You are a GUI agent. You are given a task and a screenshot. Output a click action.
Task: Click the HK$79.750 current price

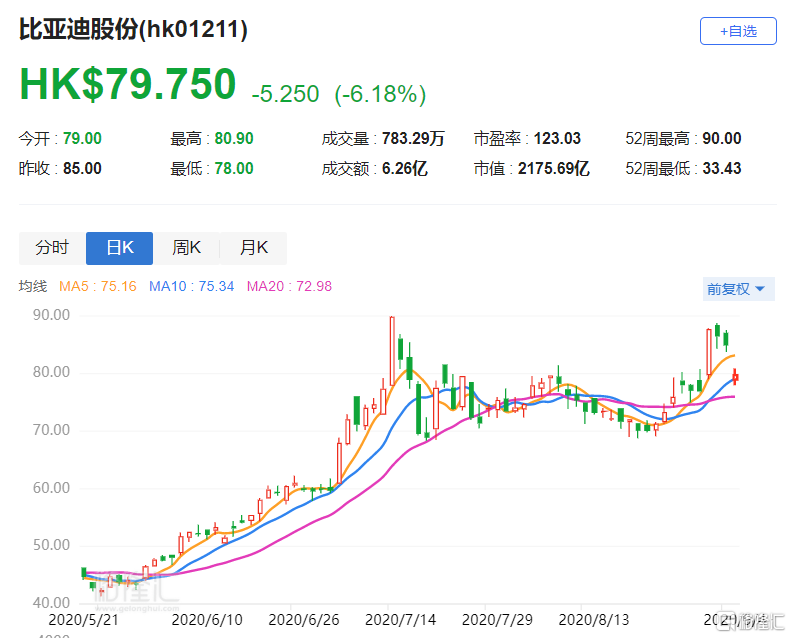(x=128, y=86)
